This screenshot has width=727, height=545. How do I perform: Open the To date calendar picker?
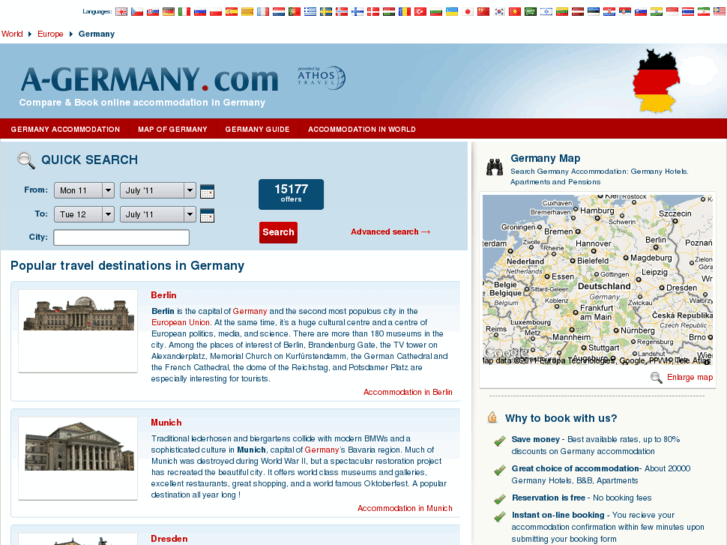(207, 215)
